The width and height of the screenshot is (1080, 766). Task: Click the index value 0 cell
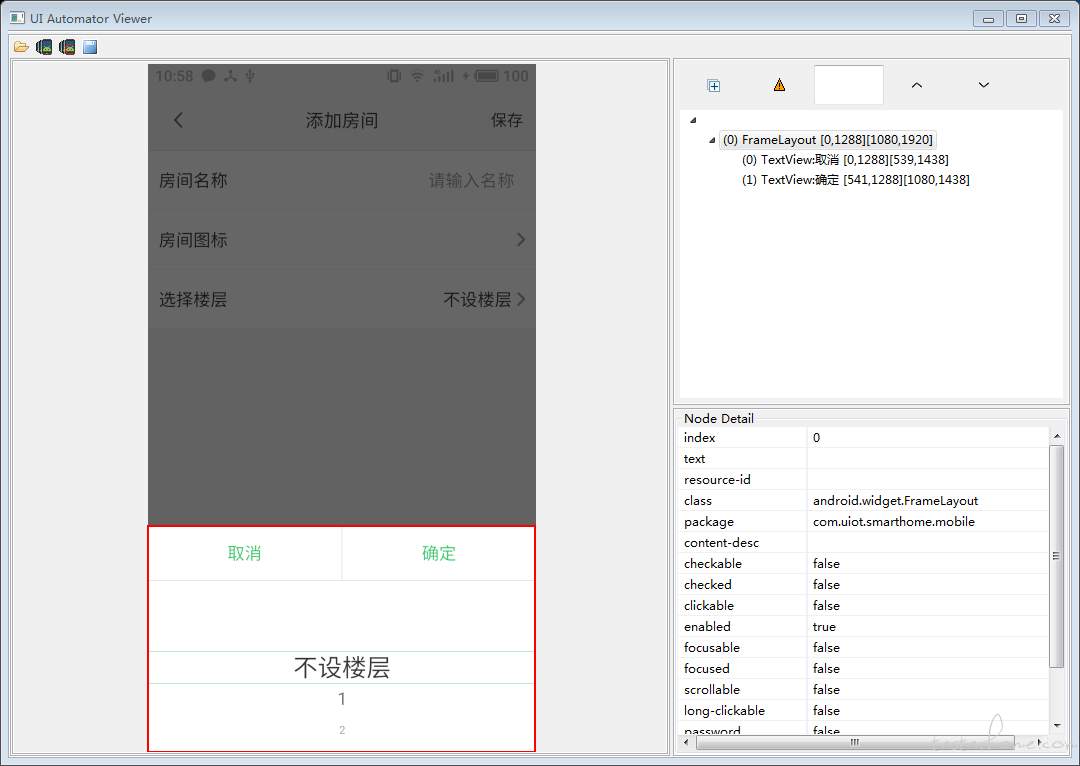pos(927,437)
